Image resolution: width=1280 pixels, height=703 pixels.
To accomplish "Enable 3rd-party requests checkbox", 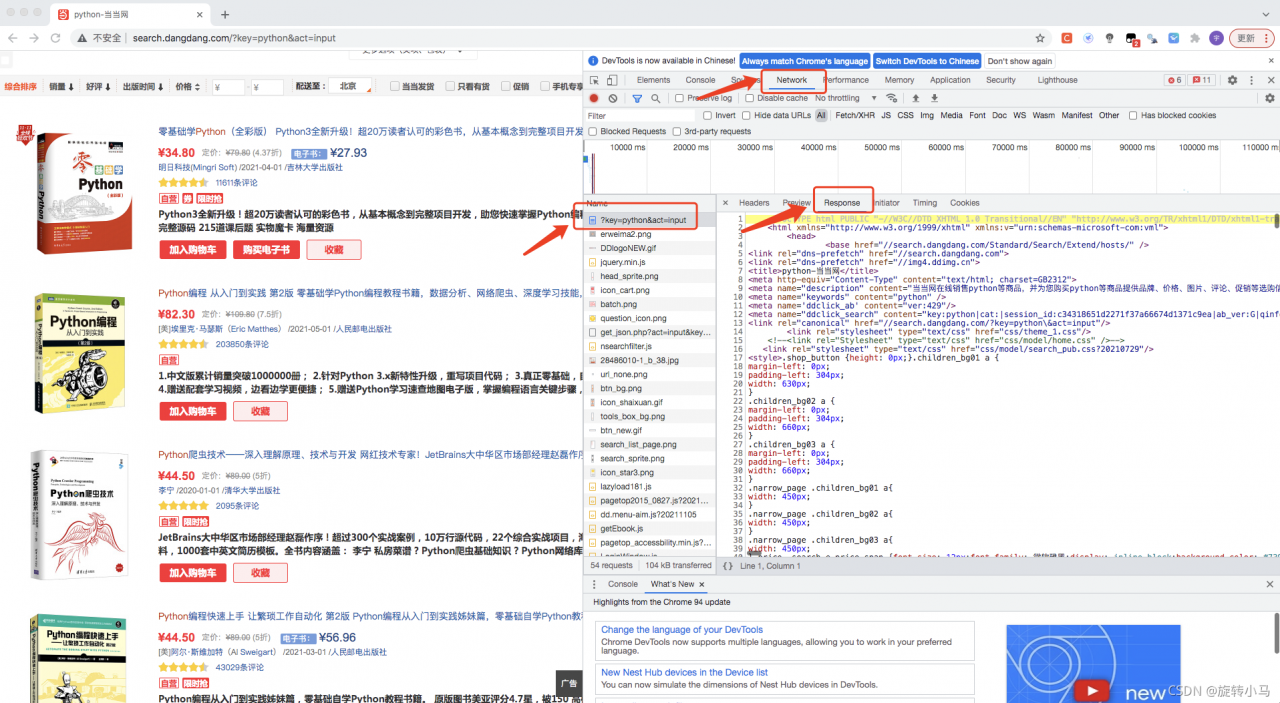I will click(x=677, y=132).
